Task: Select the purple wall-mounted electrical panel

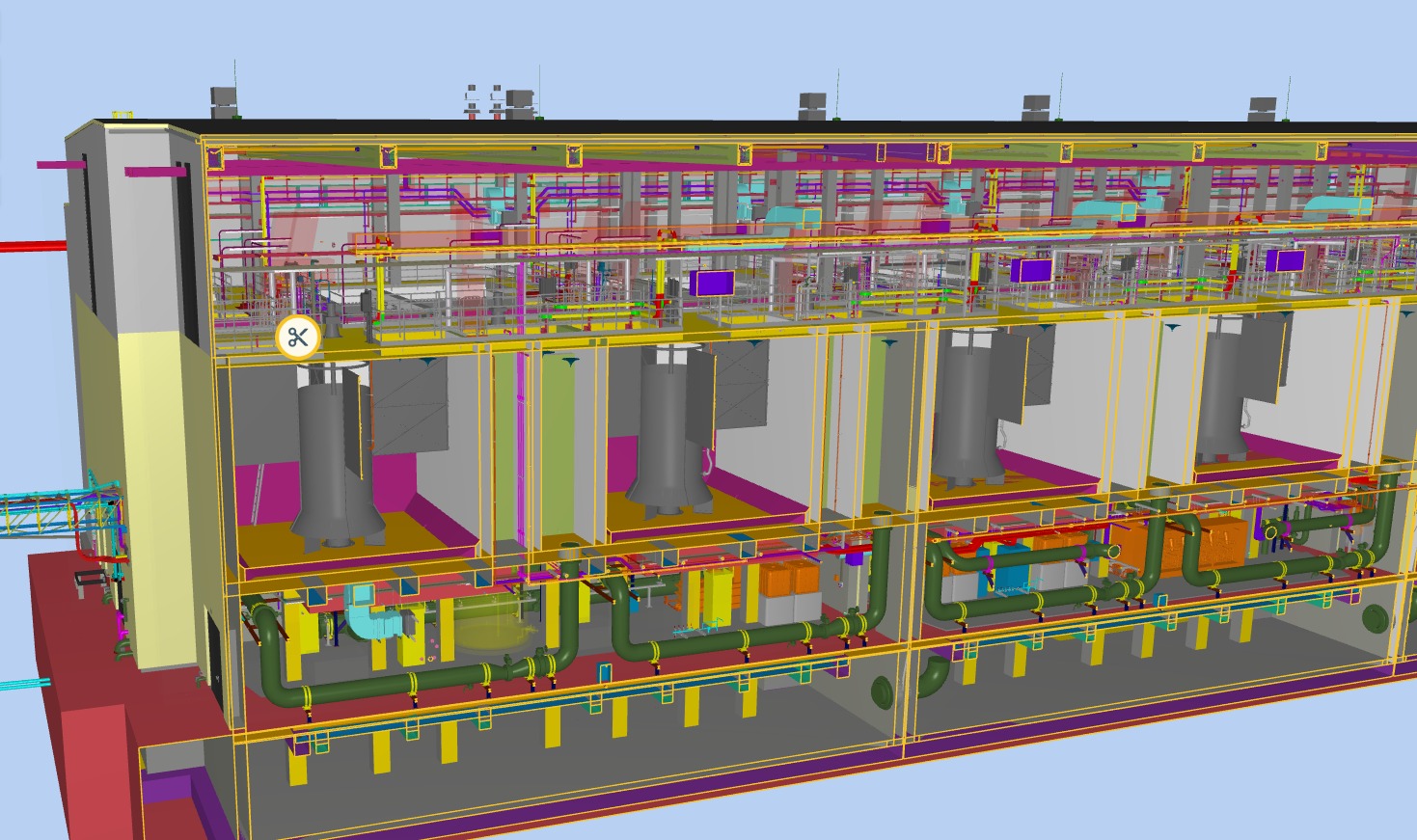Action: point(710,281)
